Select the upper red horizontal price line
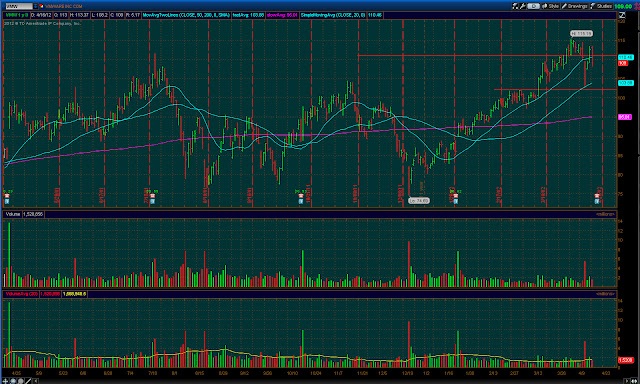The image size is (640, 384). click(x=487, y=55)
